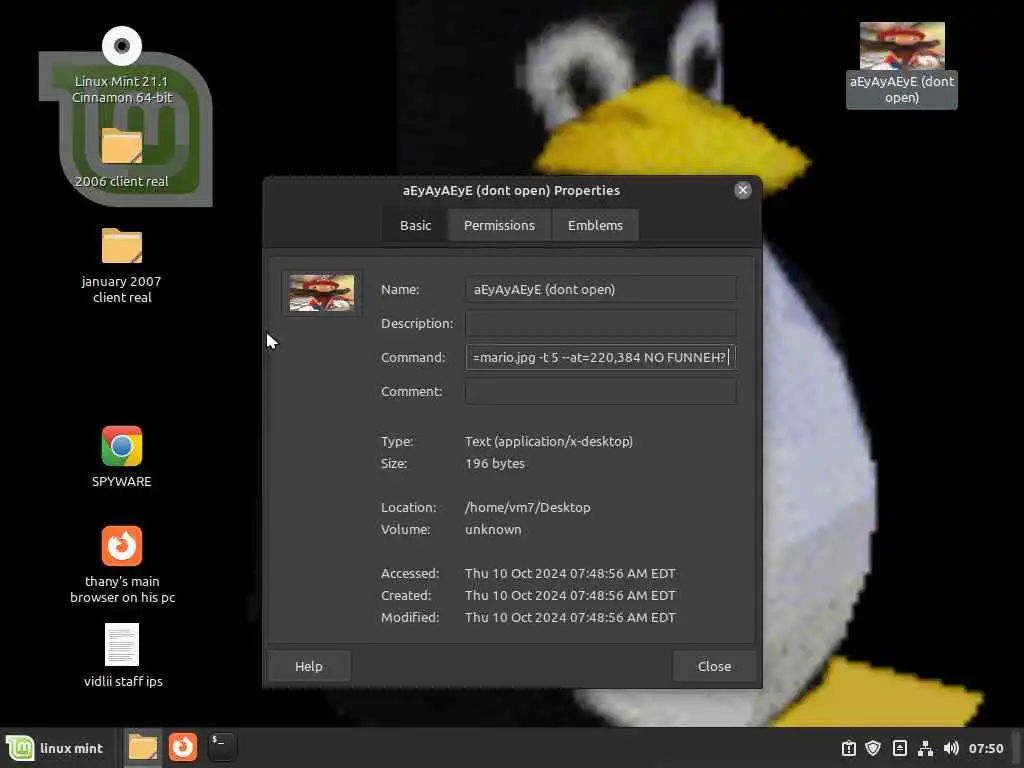Launch thany's main browser shortcut

pos(121,546)
